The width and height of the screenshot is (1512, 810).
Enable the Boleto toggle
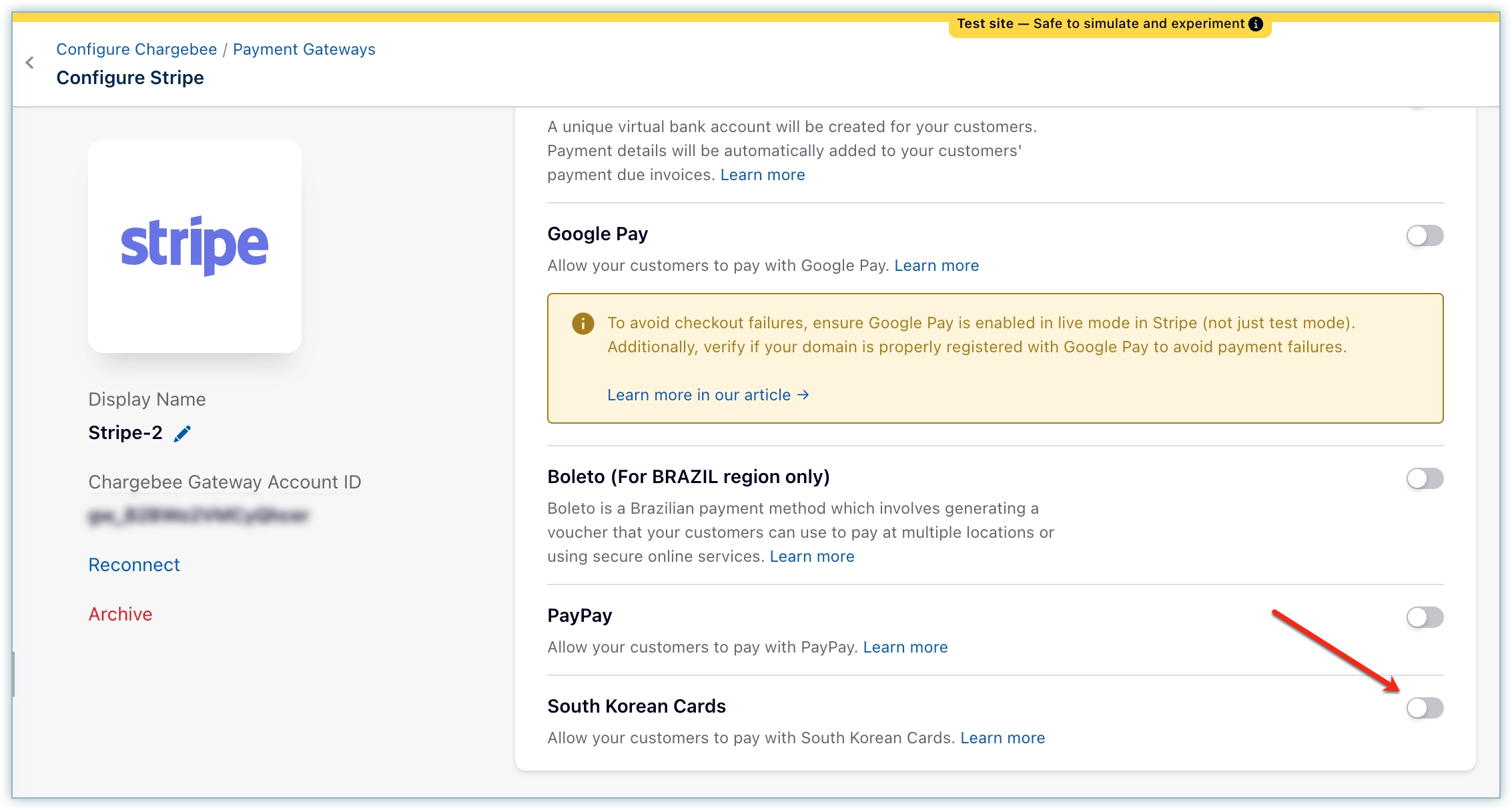1425,478
